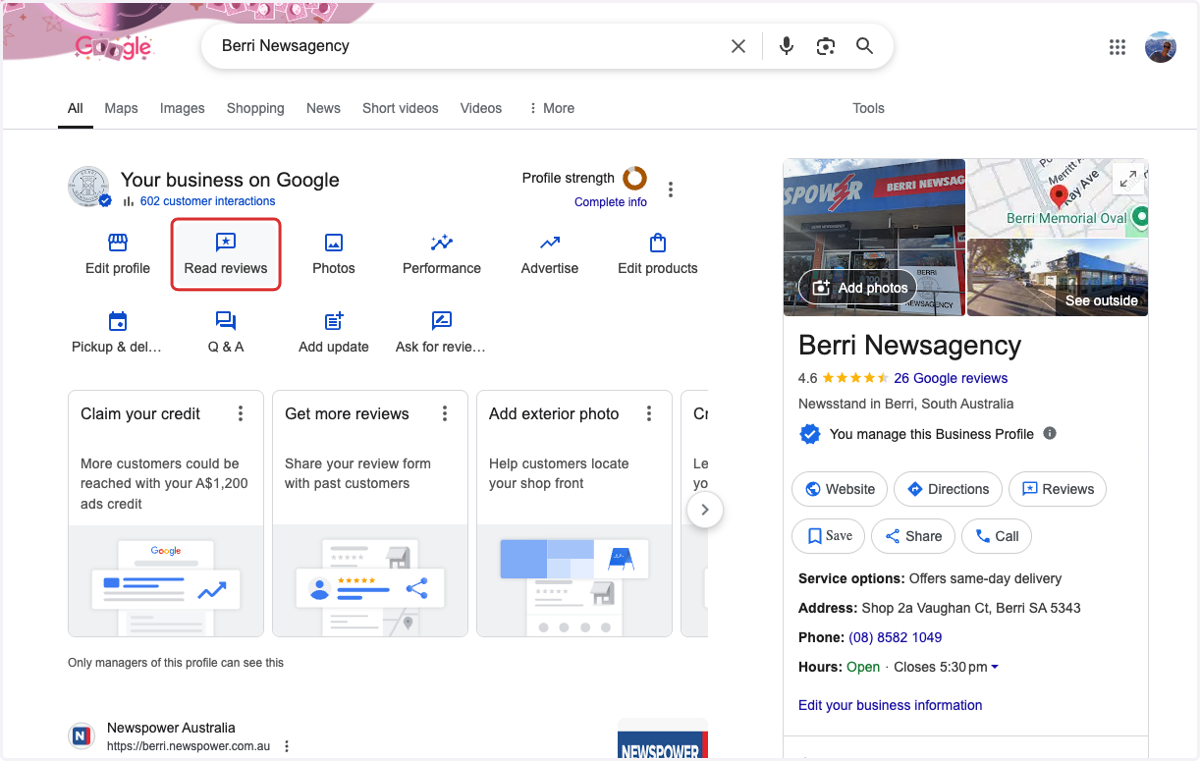Viewport: 1200px width, 761px height.
Task: Open 602 customer interactions link
Action: tap(207, 201)
